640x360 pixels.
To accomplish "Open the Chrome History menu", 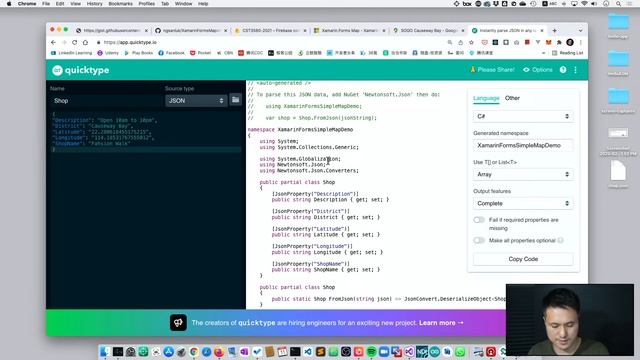I will point(94,4).
